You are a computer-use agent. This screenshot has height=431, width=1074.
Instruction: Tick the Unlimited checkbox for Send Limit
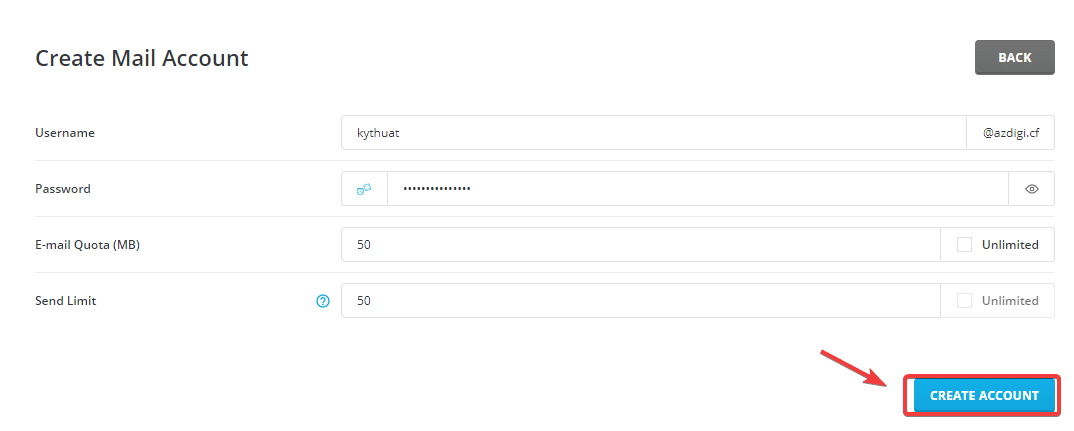(x=964, y=300)
